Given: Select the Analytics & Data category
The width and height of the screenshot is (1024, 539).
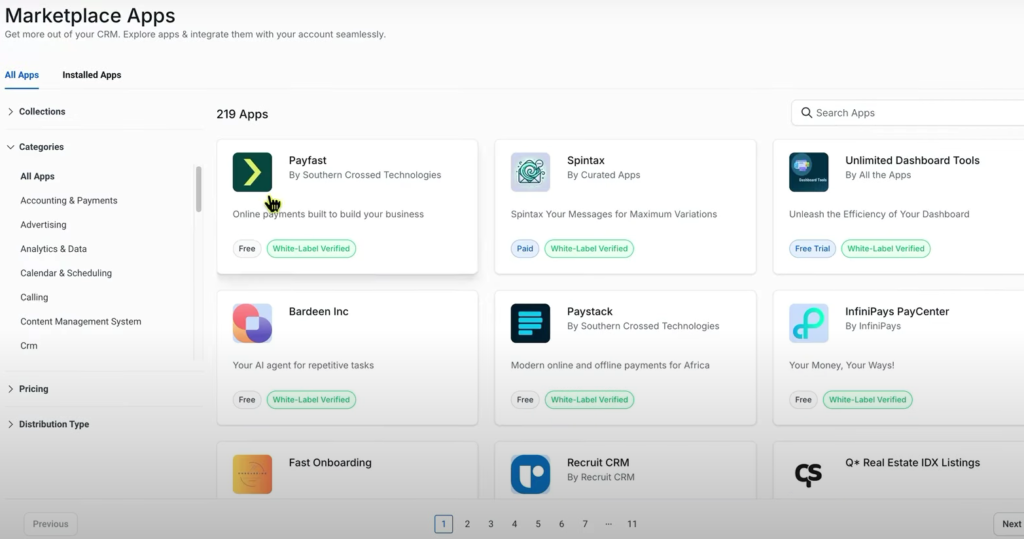Looking at the screenshot, I should tap(54, 249).
